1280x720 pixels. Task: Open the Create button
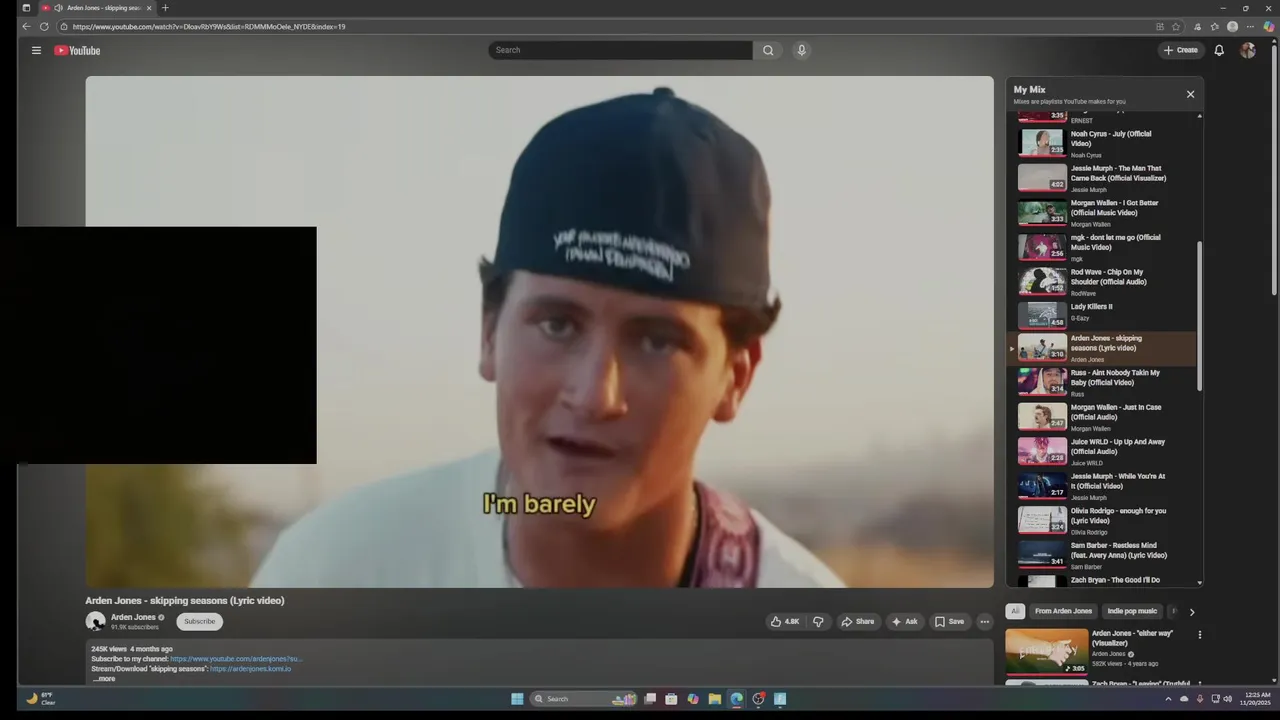(x=1181, y=50)
